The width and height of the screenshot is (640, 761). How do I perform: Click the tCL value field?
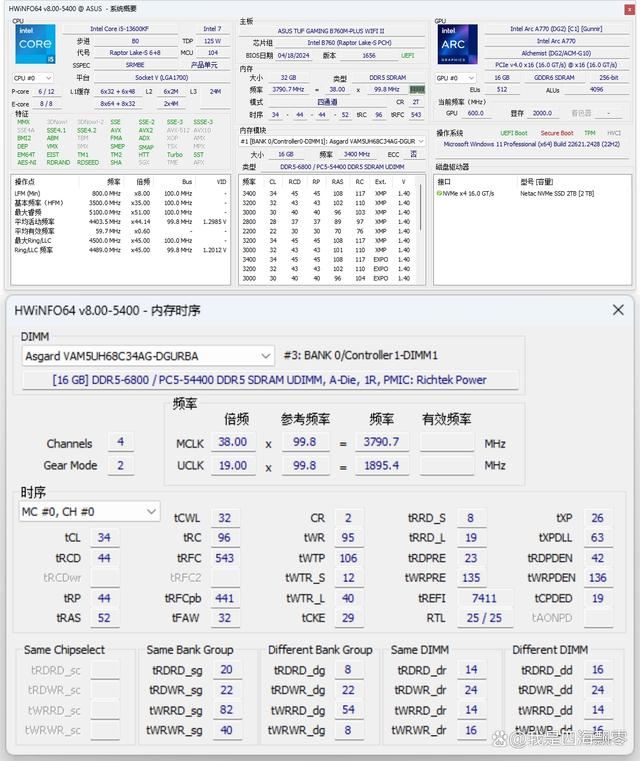click(x=104, y=538)
